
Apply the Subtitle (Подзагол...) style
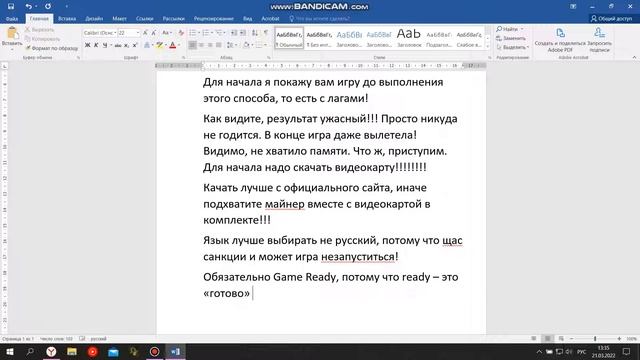click(439, 38)
